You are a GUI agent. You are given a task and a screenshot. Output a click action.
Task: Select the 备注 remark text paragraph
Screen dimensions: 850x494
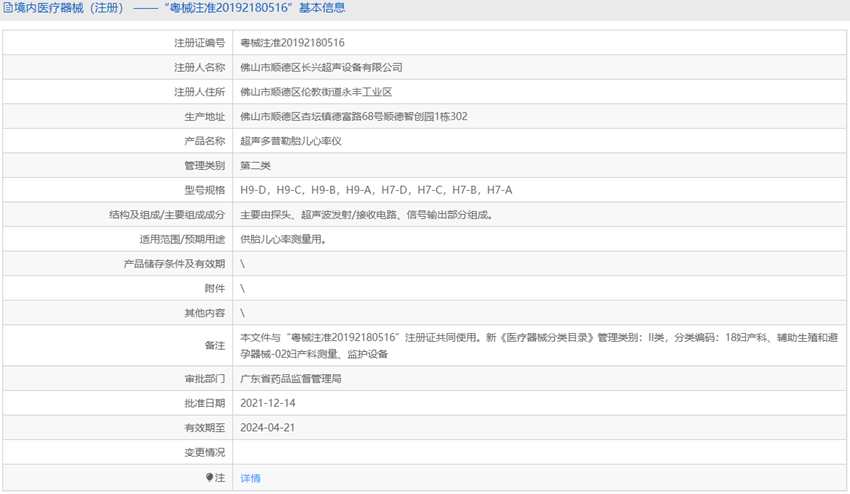[539, 345]
